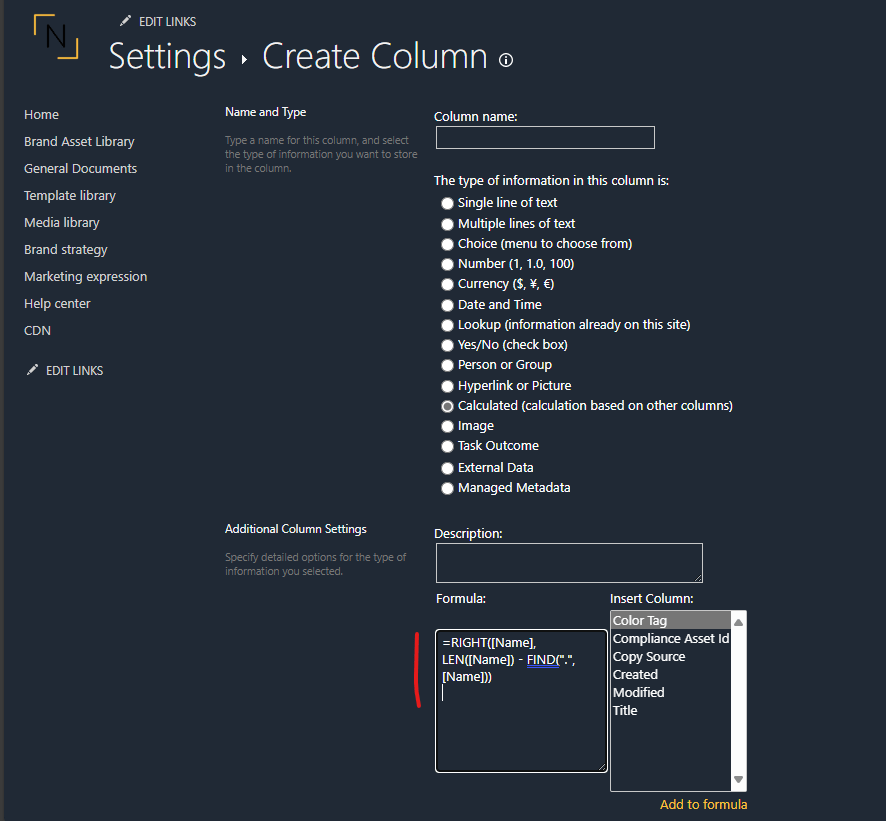This screenshot has width=886, height=821.
Task: Select the Date and Time radio button
Action: pos(447,304)
